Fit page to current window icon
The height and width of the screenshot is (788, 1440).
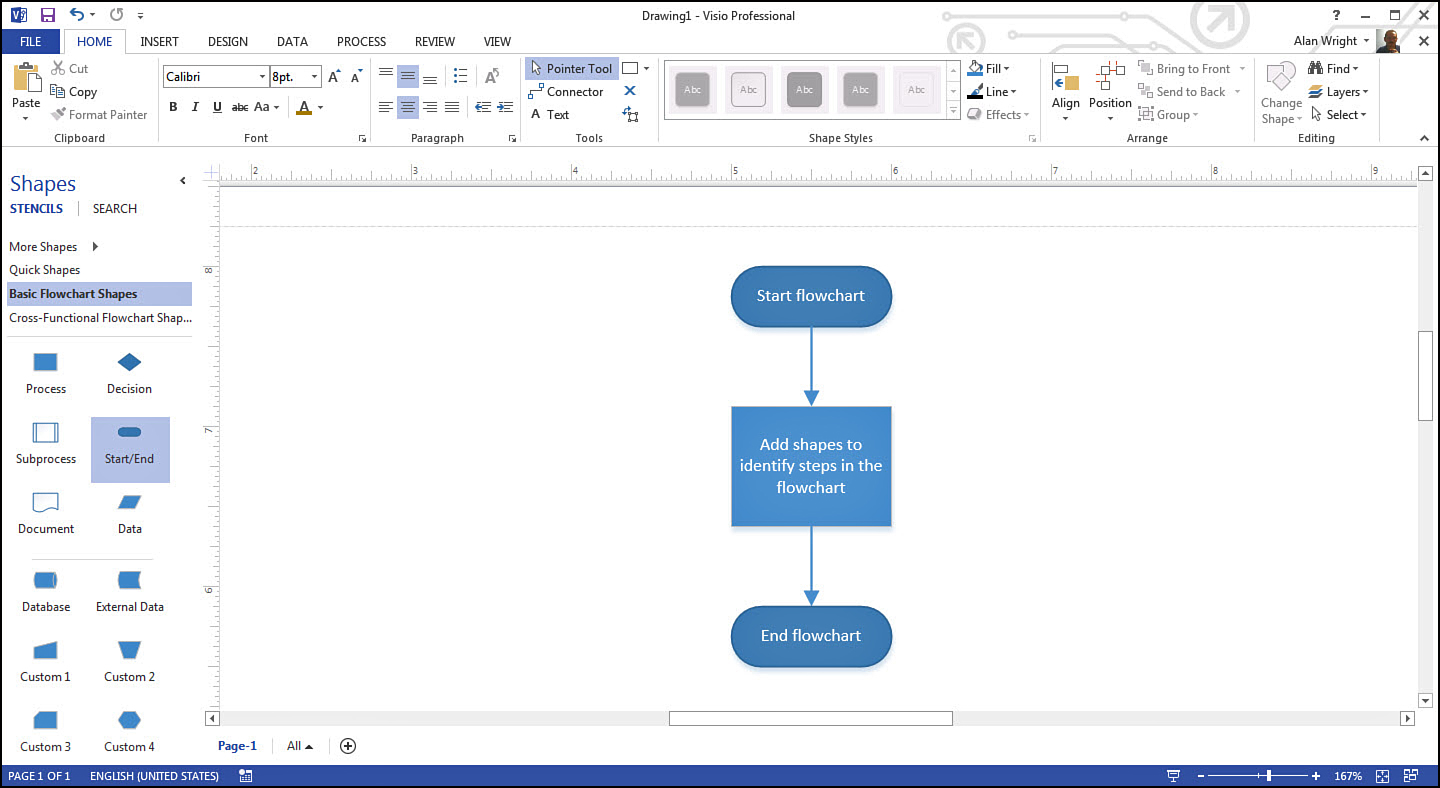pos(1383,776)
